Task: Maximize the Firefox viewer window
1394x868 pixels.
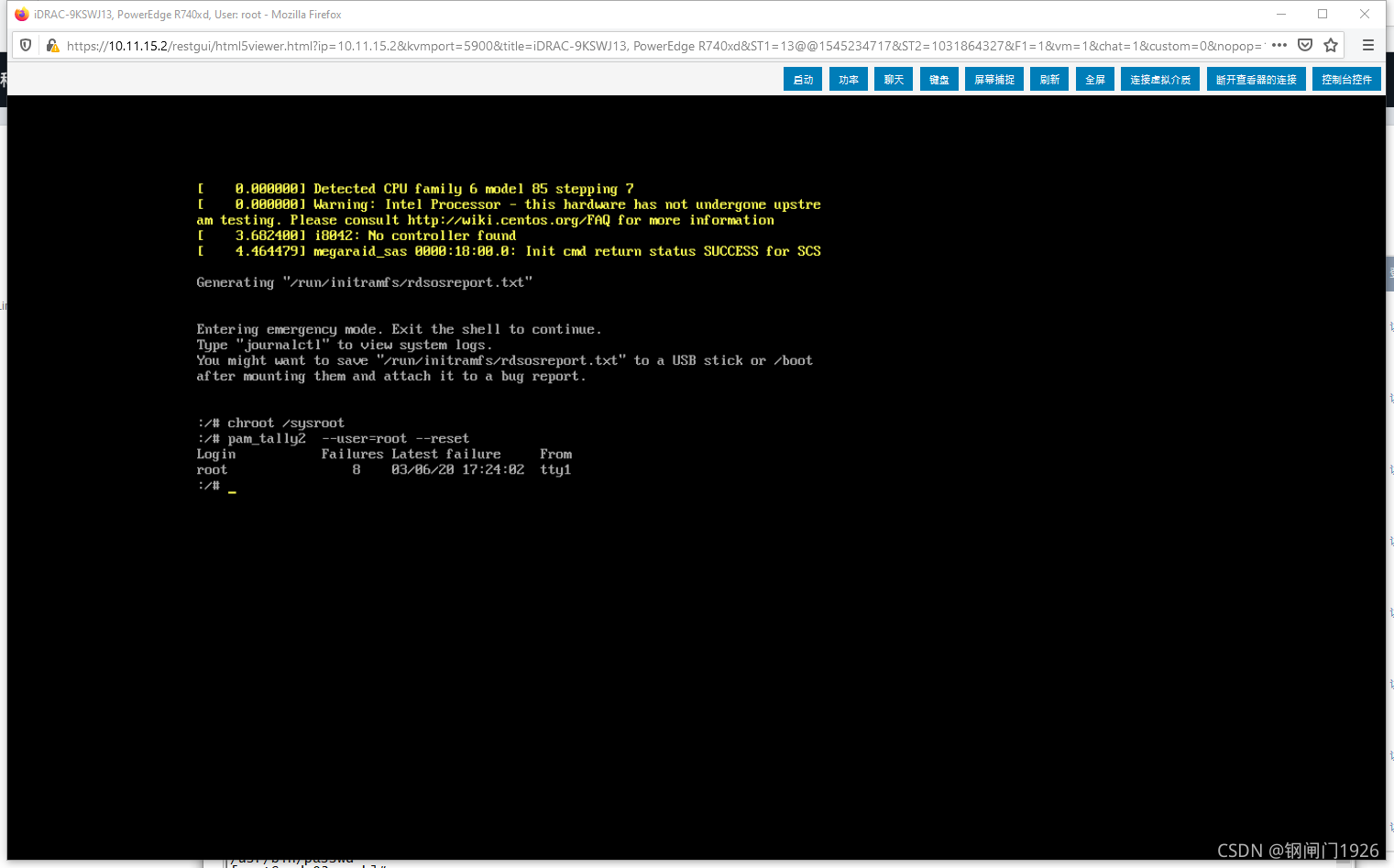Action: [1323, 14]
